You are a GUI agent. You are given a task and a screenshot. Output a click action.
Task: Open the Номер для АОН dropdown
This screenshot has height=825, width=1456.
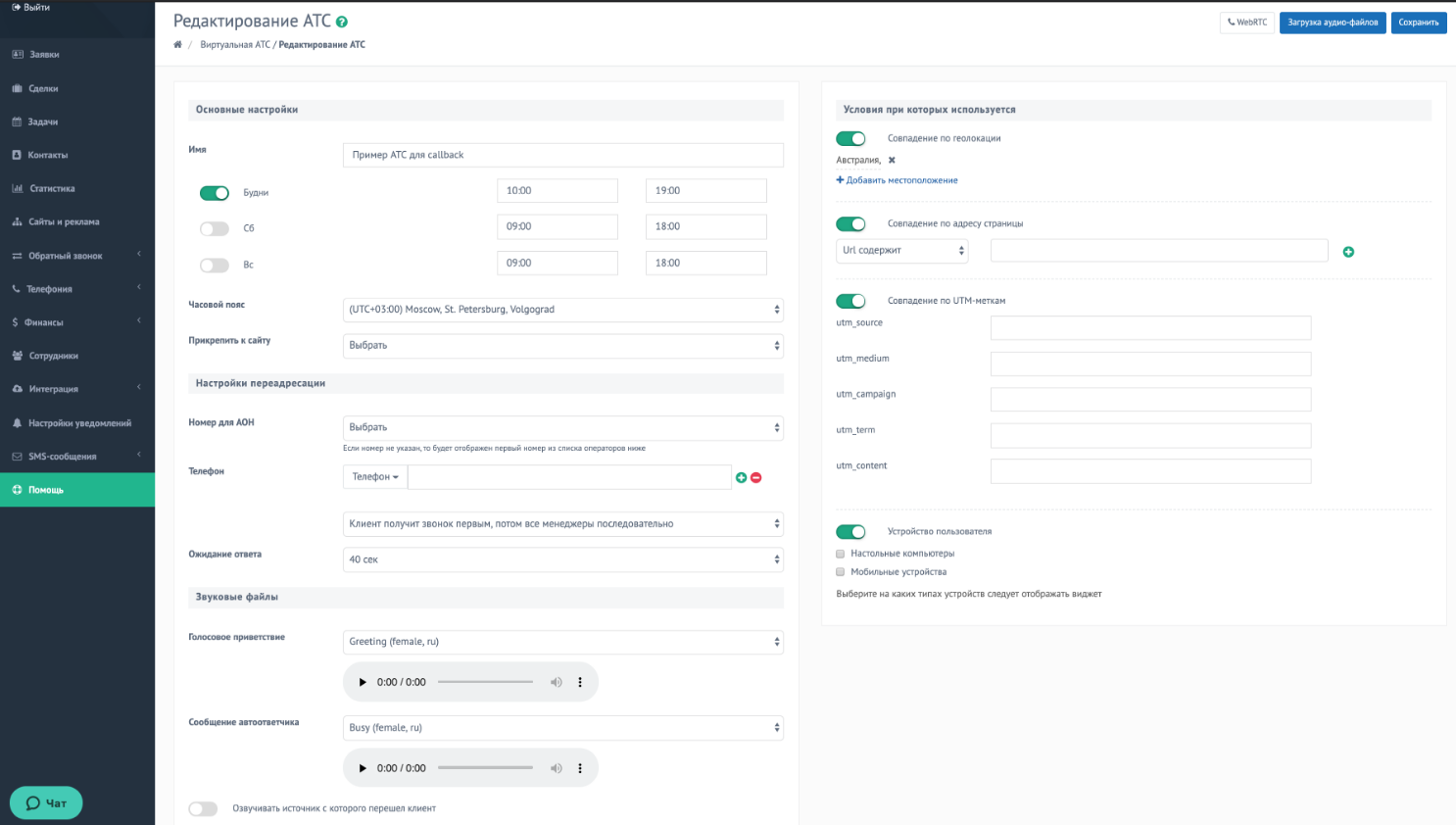563,428
